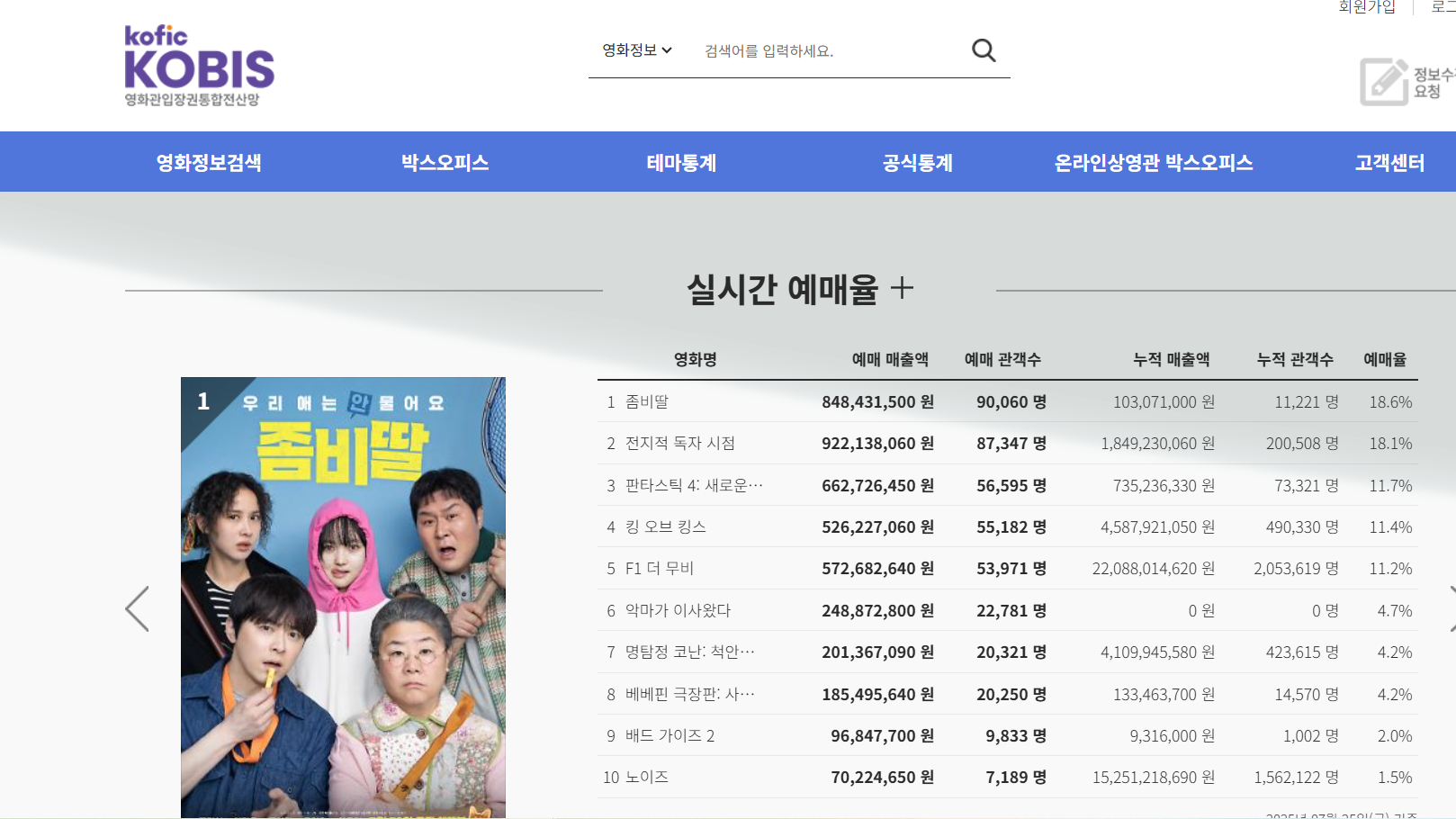Click the 누적 관객수 column header
Image resolution: width=1456 pixels, height=819 pixels.
1295,359
